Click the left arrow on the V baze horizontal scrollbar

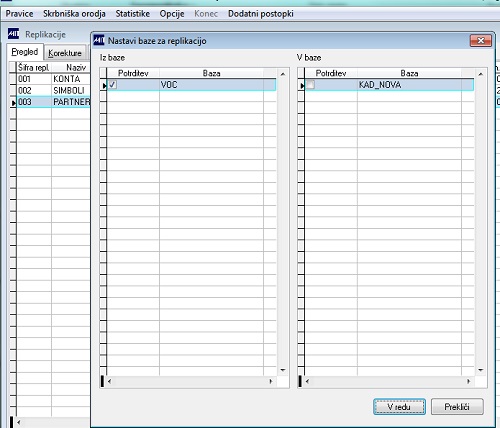(x=307, y=381)
